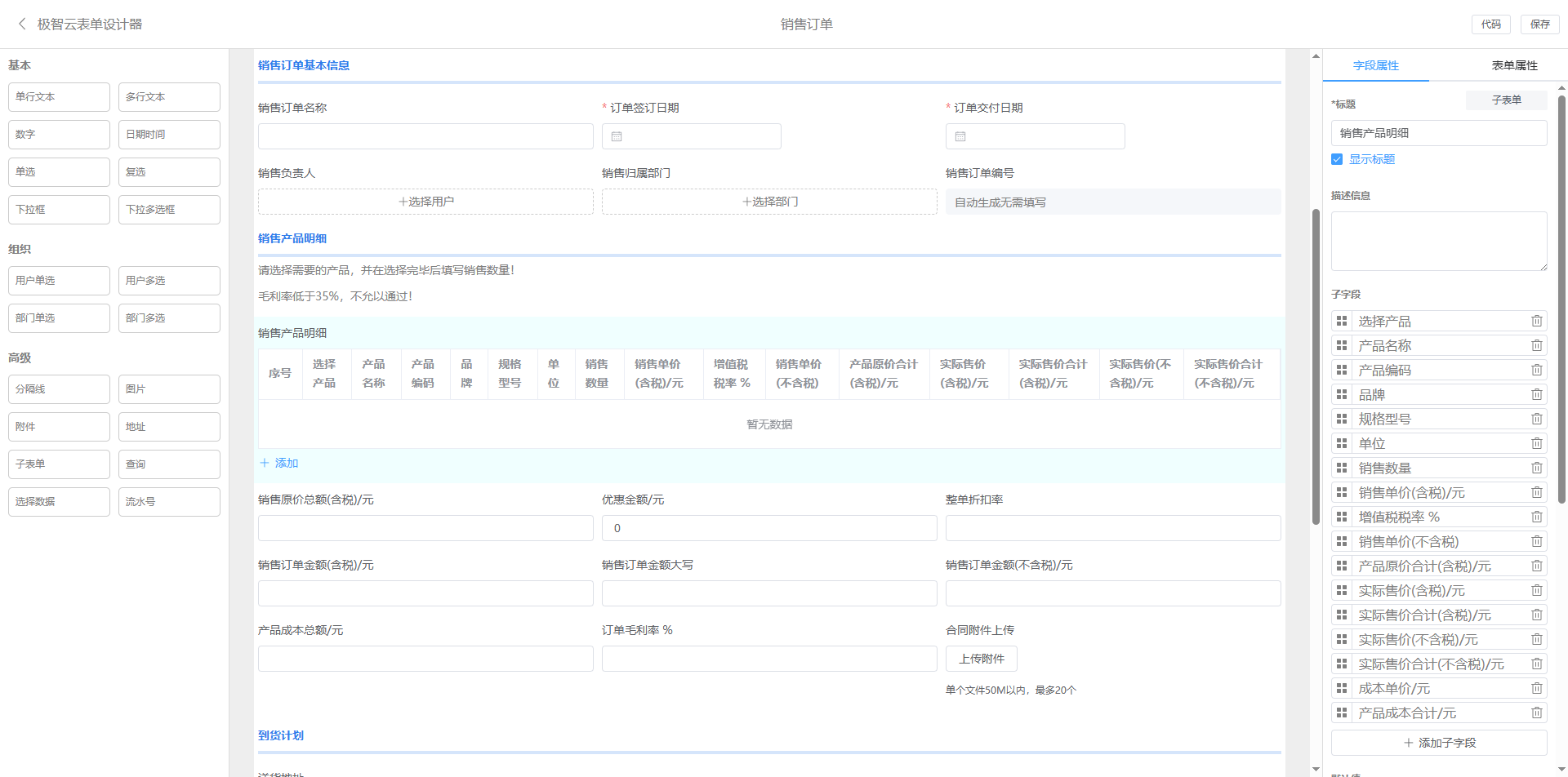1568x777 pixels.
Task: Click the 销售产品明细 title input field
Action: [1439, 133]
